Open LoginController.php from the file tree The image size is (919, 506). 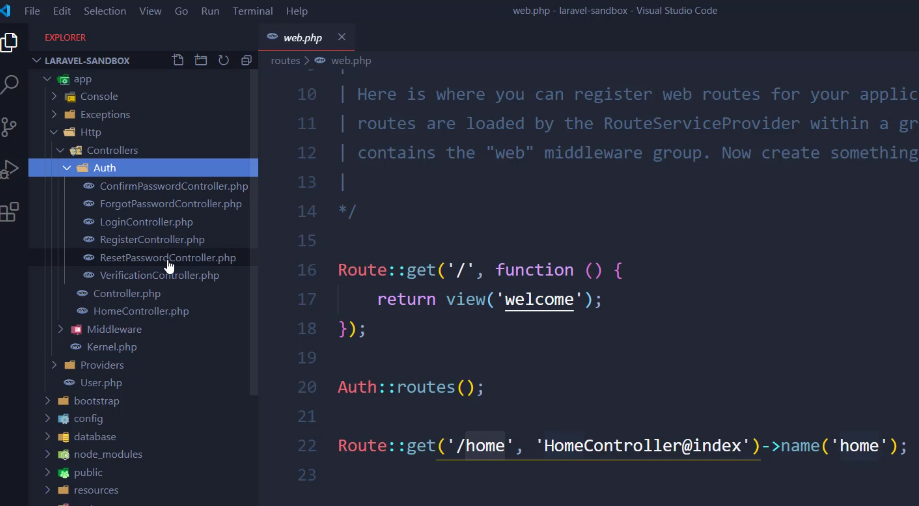click(145, 222)
